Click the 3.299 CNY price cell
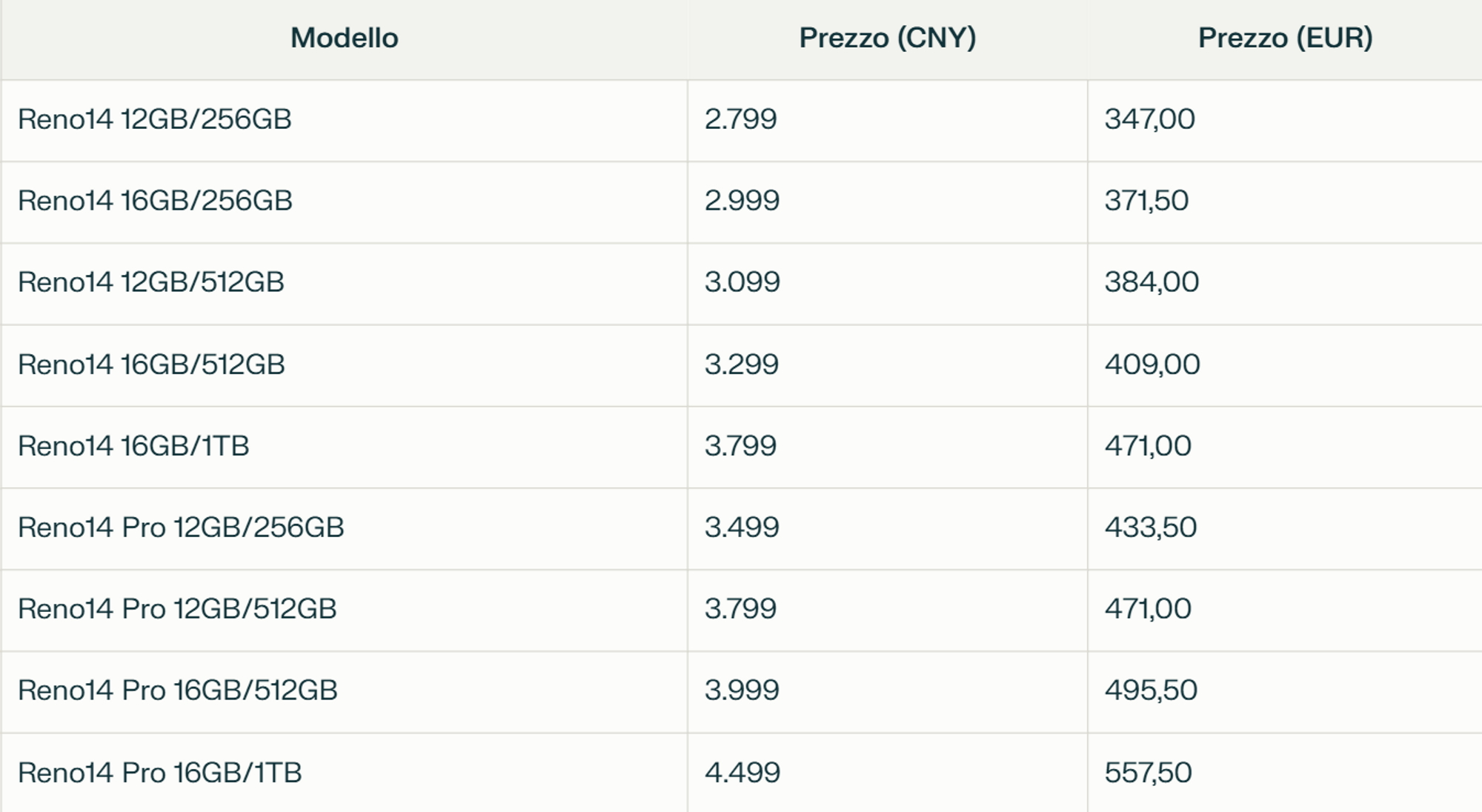1482x812 pixels. [888, 365]
